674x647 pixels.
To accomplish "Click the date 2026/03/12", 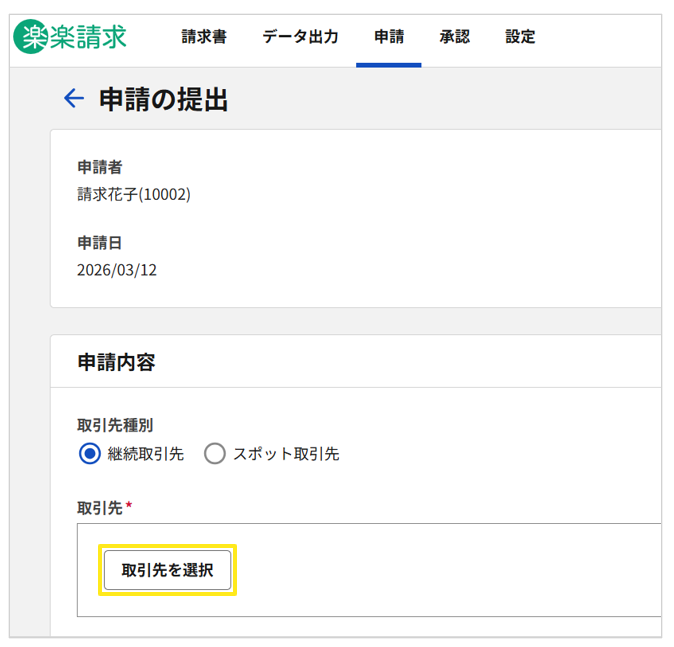I will click(x=117, y=270).
